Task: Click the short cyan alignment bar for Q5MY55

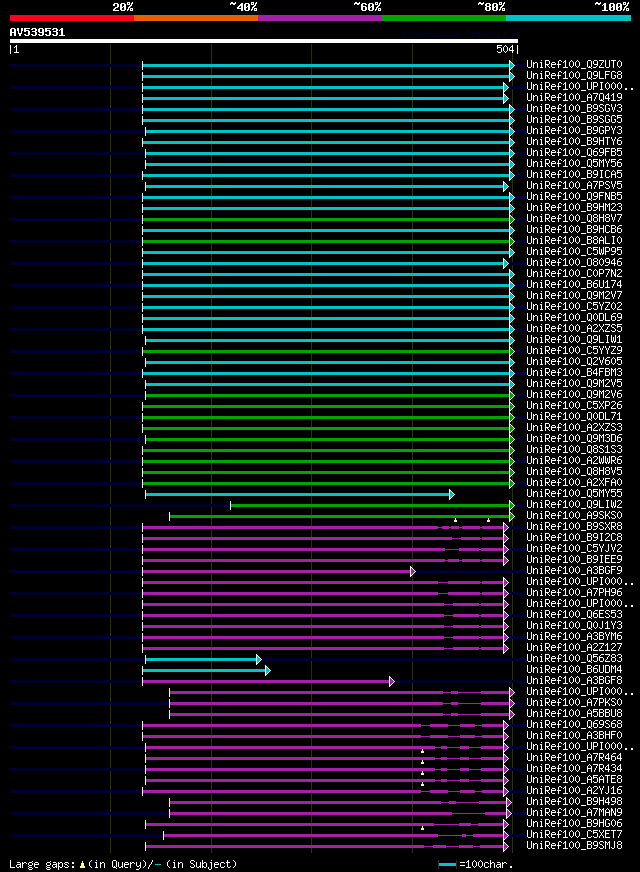Action: click(x=300, y=494)
